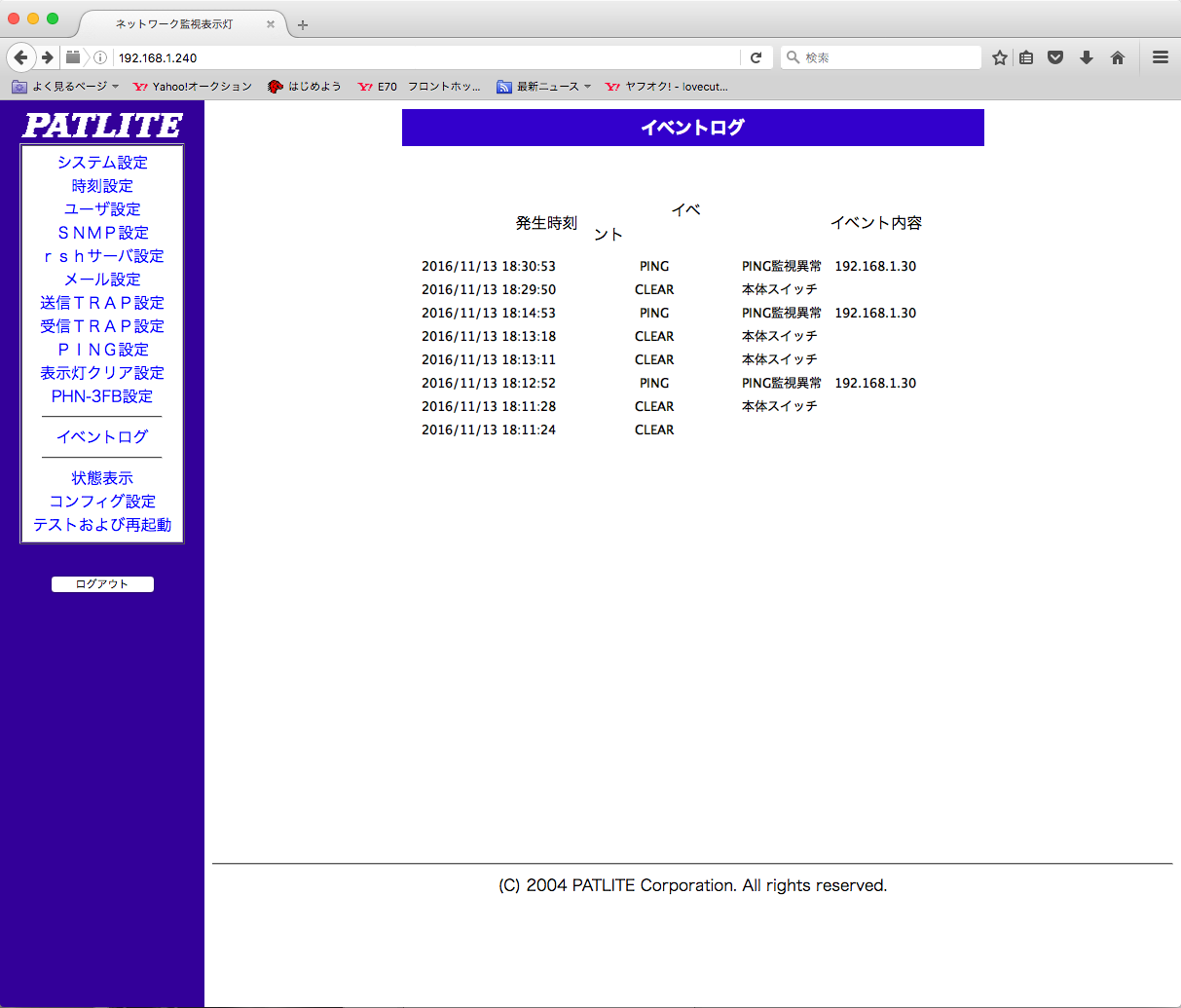Click CLEAR event in the 18:29:50 row

[x=654, y=289]
